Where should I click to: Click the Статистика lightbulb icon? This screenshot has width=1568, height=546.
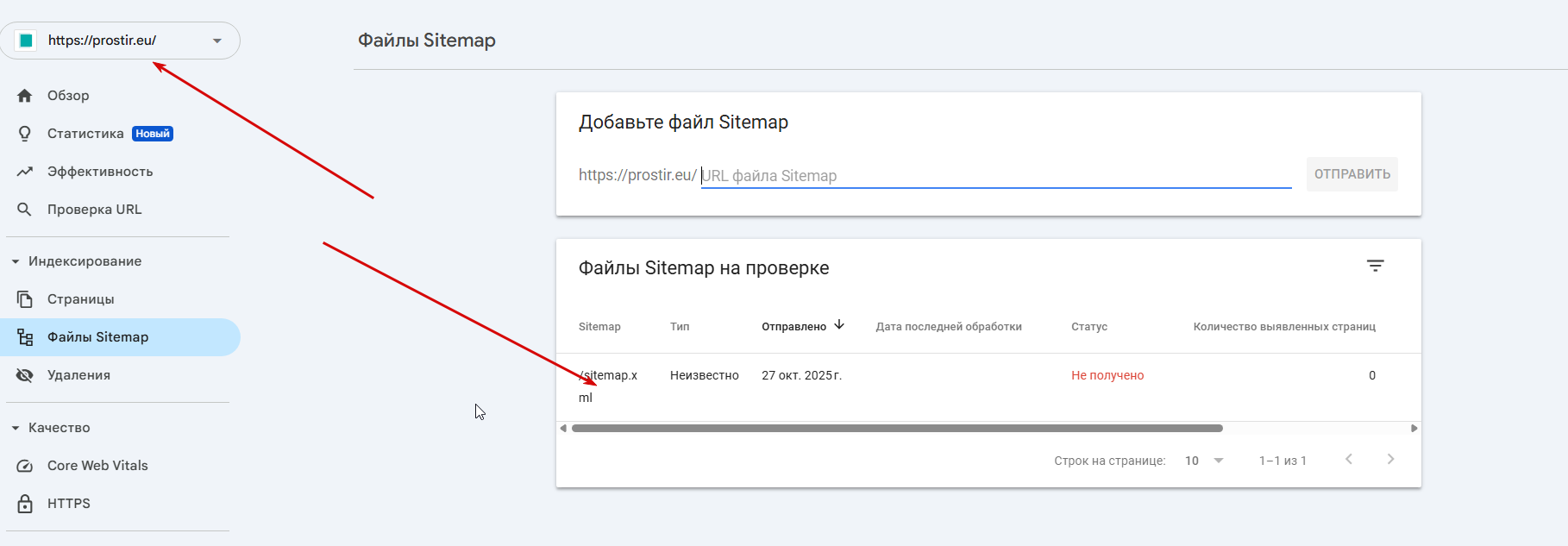(25, 134)
